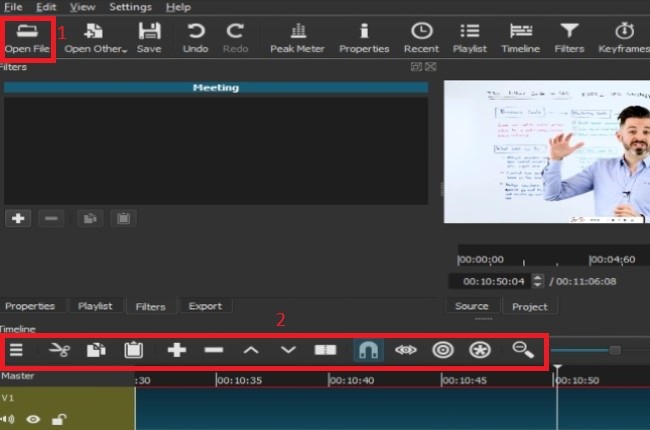650x430 pixels.
Task: Select the Meeting clip header
Action: coord(216,87)
